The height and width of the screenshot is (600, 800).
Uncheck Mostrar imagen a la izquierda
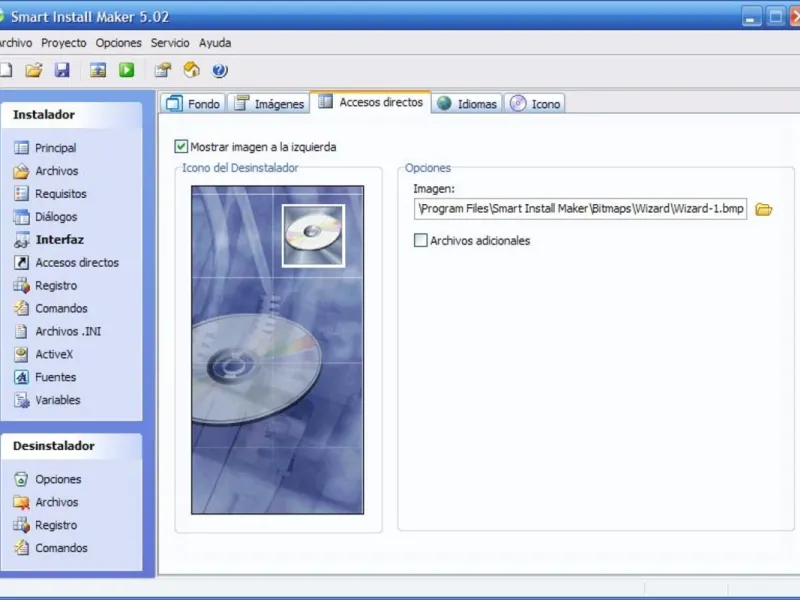[181, 147]
